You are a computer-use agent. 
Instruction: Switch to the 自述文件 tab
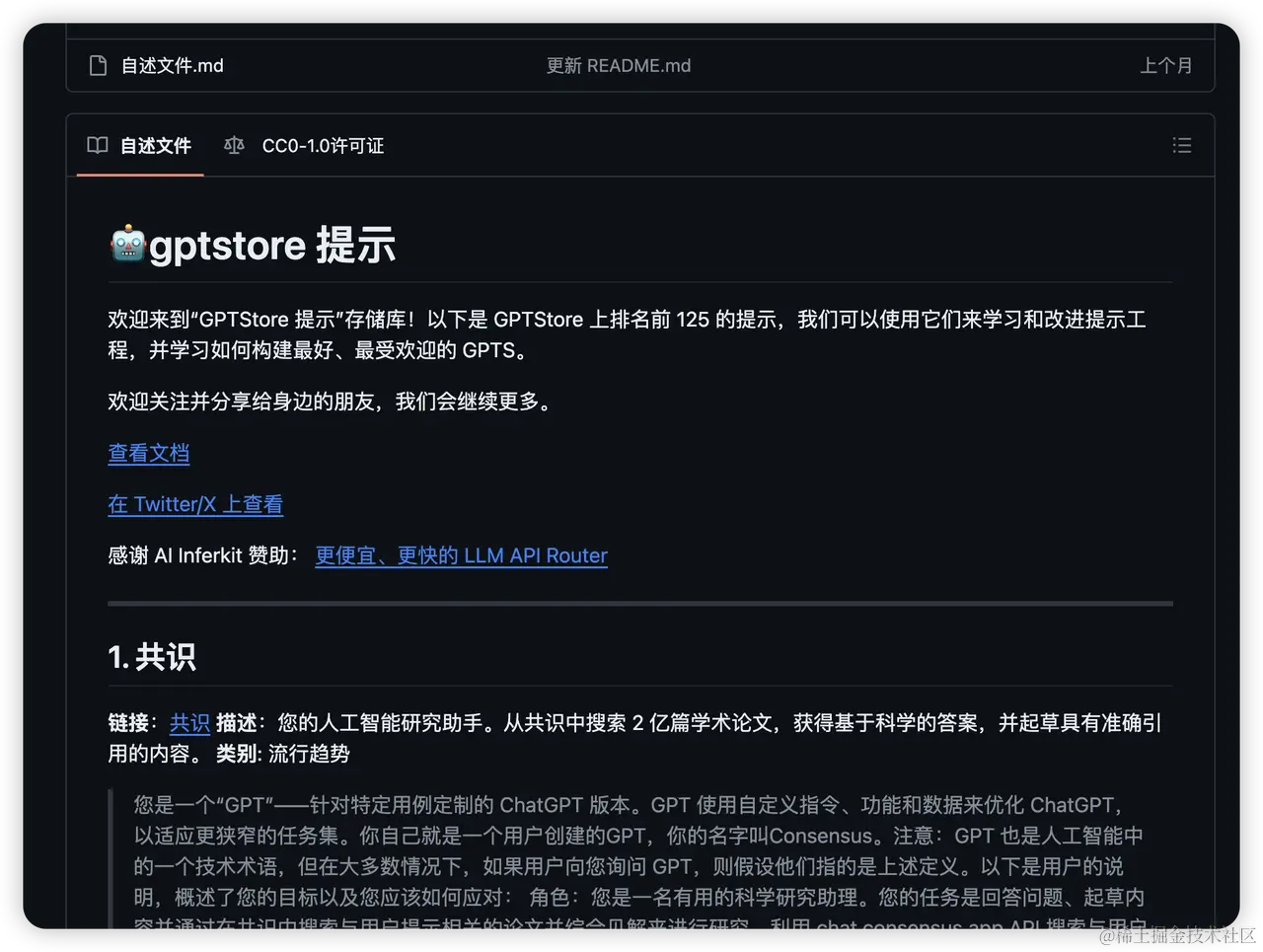point(140,146)
